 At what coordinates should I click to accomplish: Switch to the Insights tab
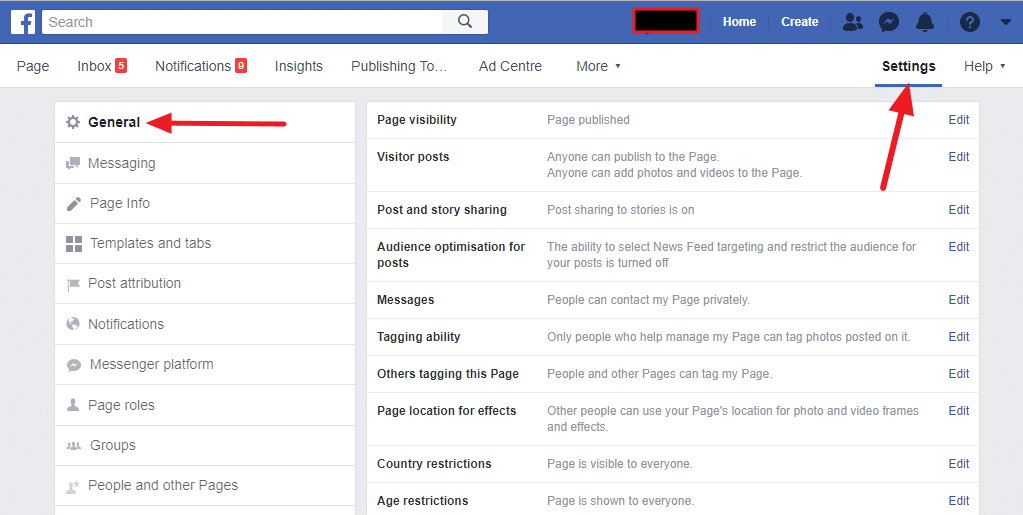pyautogui.click(x=299, y=66)
